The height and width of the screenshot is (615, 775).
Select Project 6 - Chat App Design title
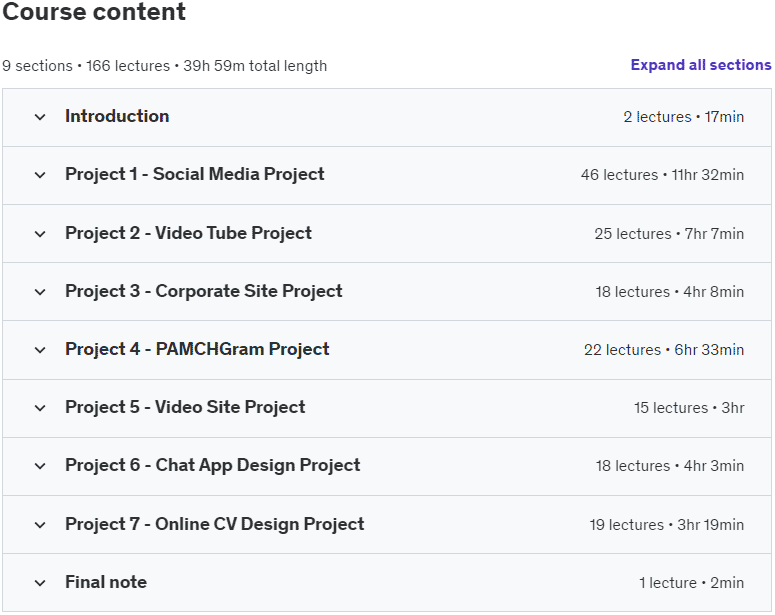click(x=213, y=466)
